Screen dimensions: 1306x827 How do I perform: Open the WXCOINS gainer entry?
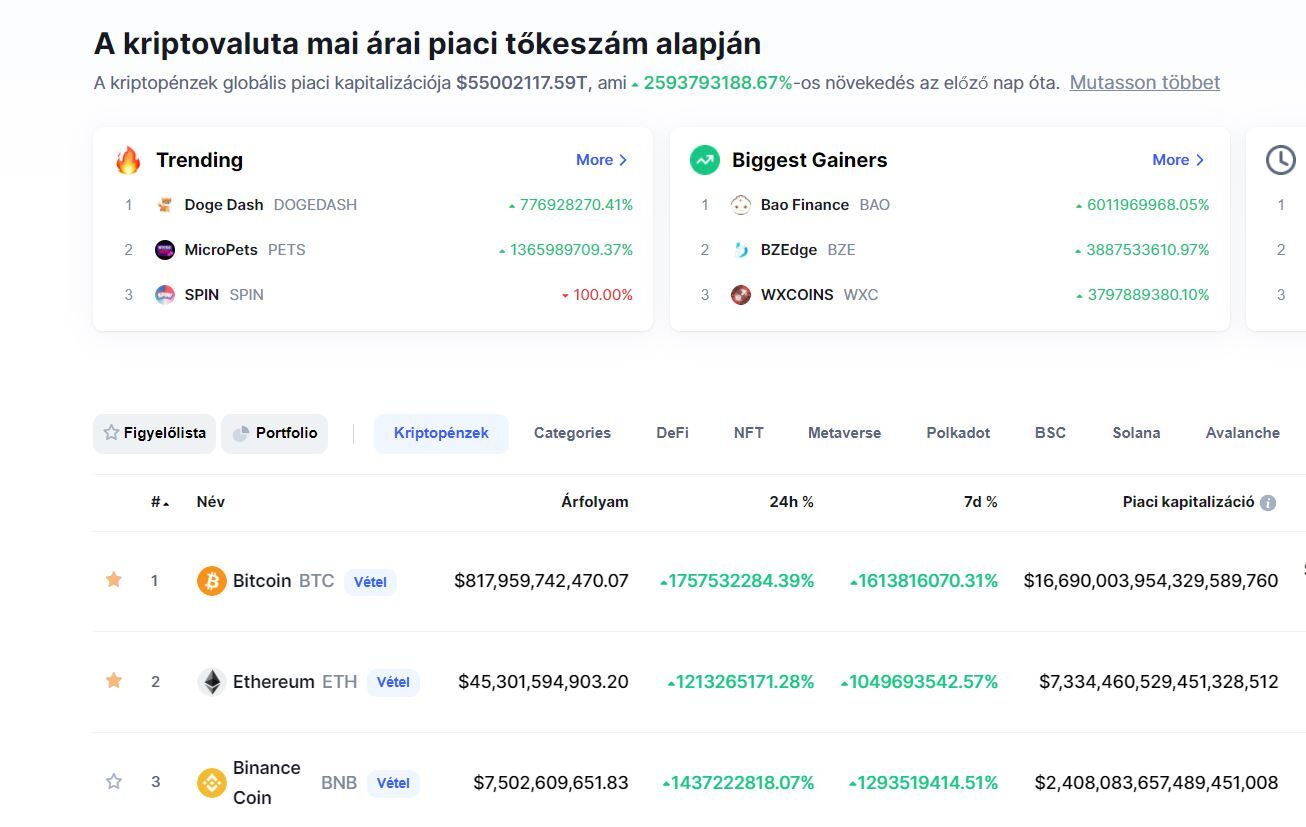797,295
